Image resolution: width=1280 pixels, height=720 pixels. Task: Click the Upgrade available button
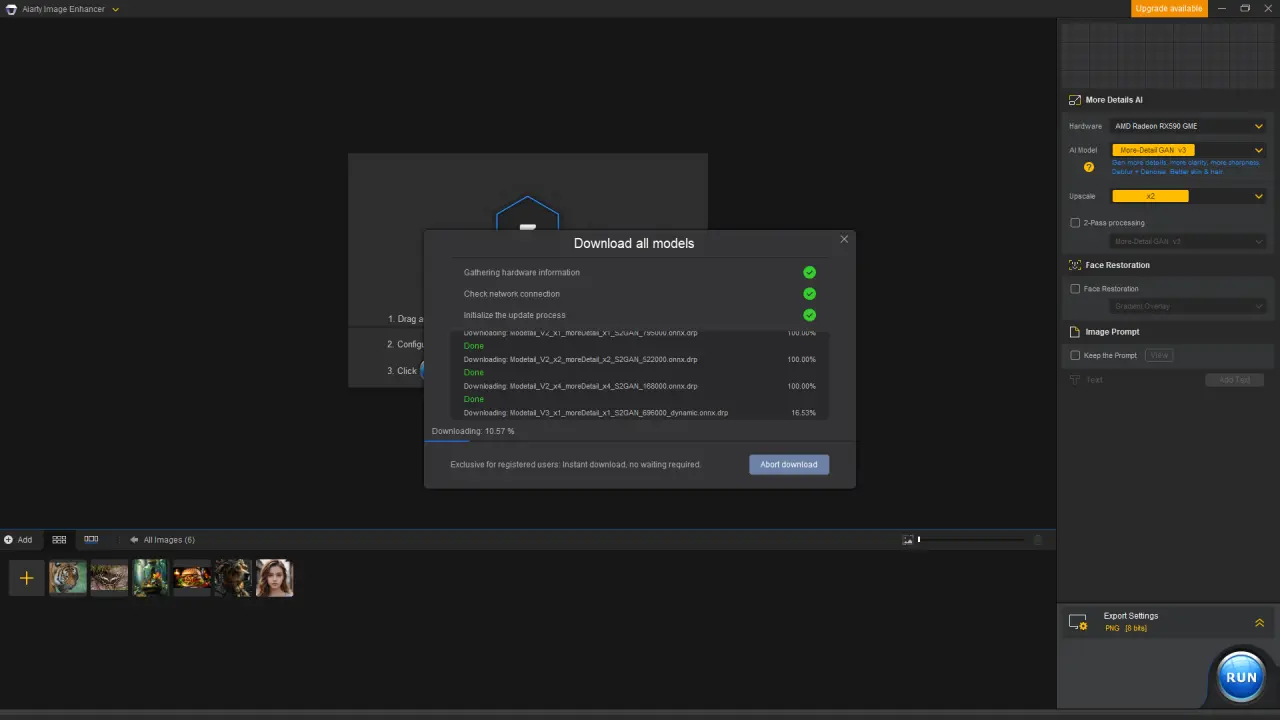point(1169,9)
